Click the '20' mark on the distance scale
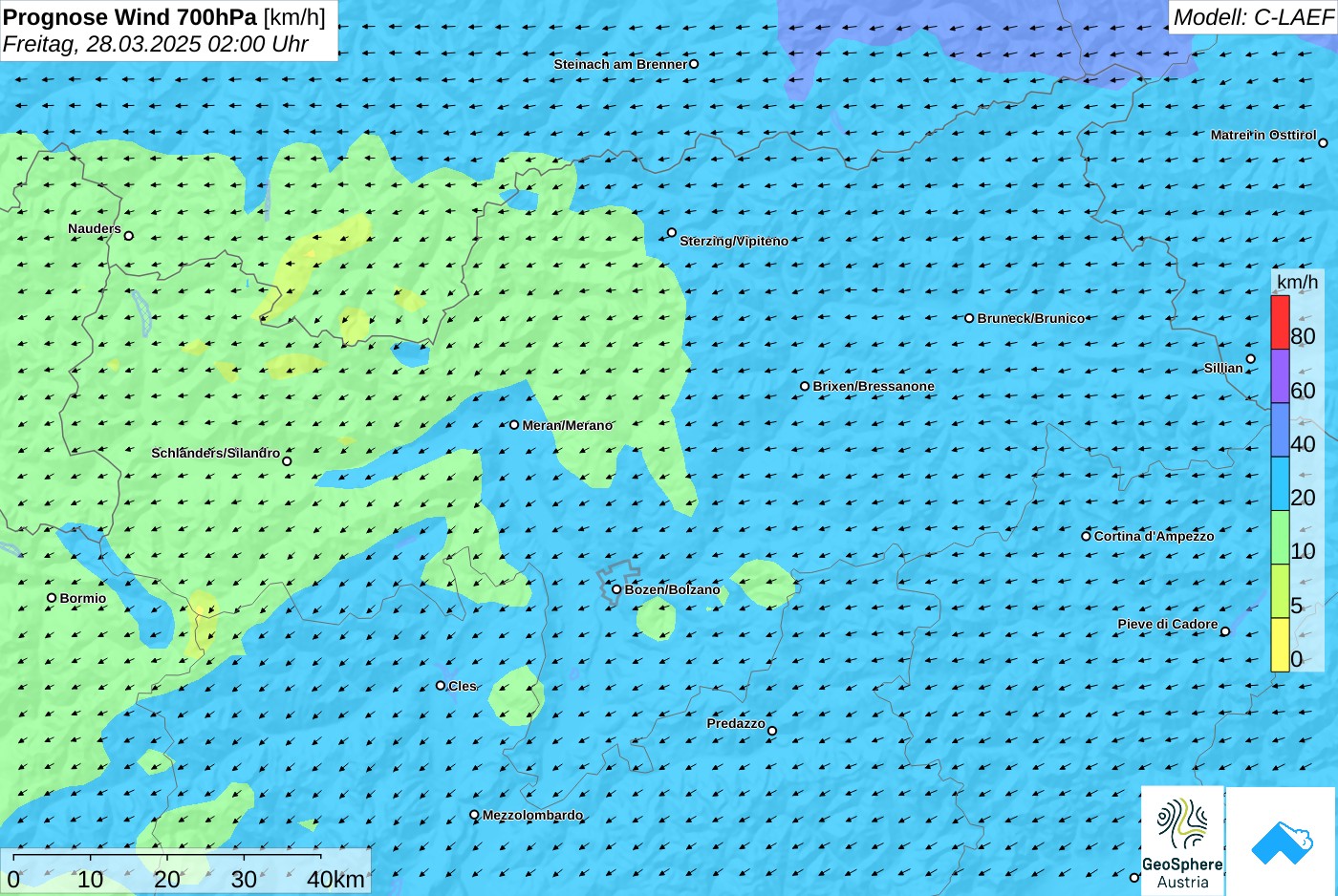1338x896 pixels. [x=167, y=880]
